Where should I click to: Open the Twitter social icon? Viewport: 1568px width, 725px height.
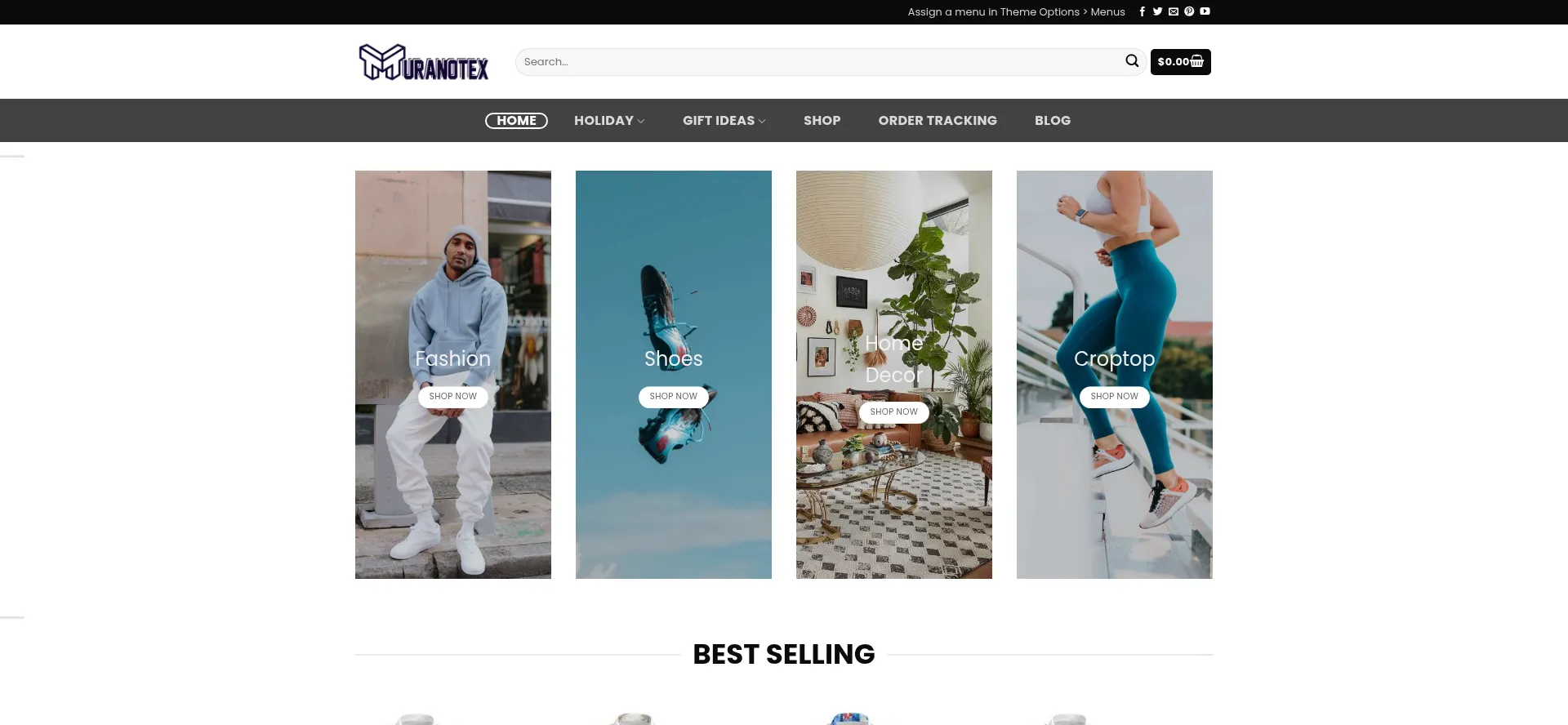(x=1157, y=11)
